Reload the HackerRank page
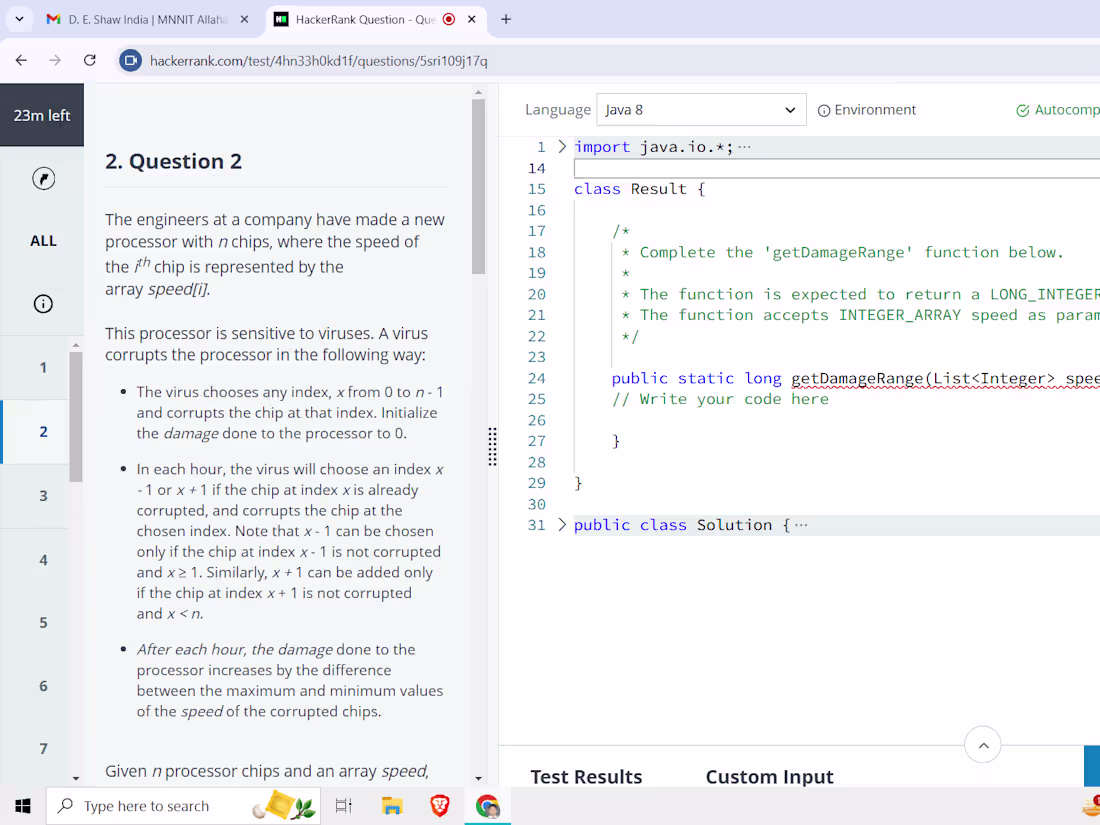The height and width of the screenshot is (825, 1100). (90, 60)
